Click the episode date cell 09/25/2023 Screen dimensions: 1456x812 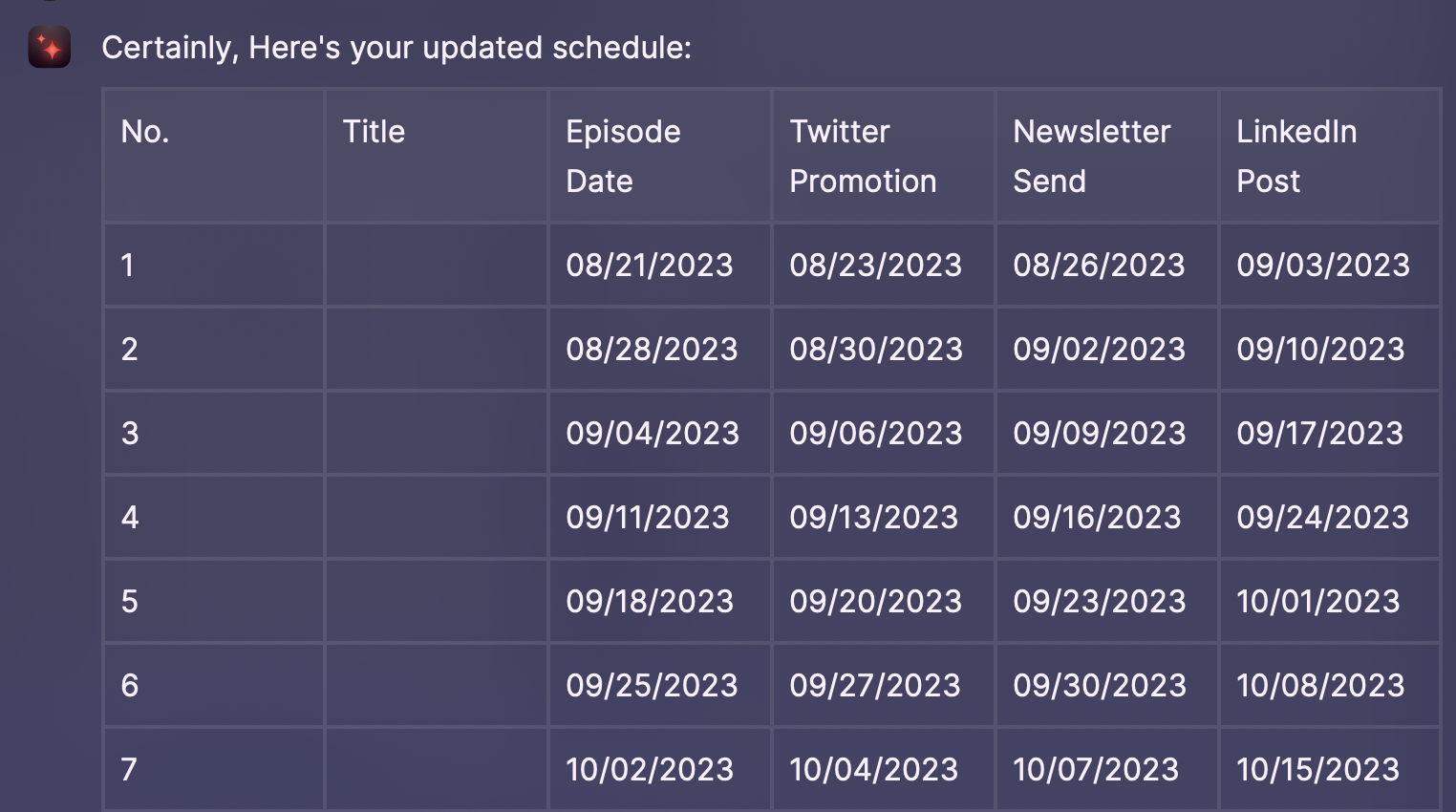[652, 685]
